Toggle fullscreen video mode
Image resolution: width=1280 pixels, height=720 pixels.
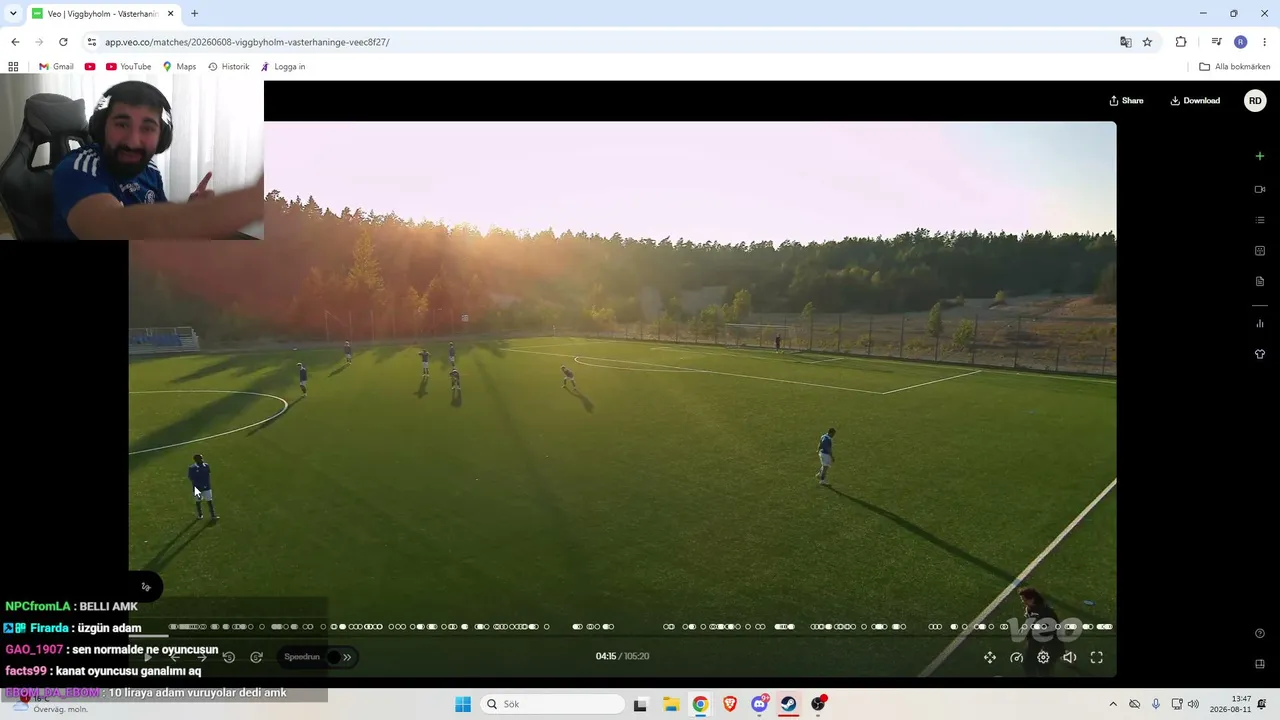tap(1096, 657)
